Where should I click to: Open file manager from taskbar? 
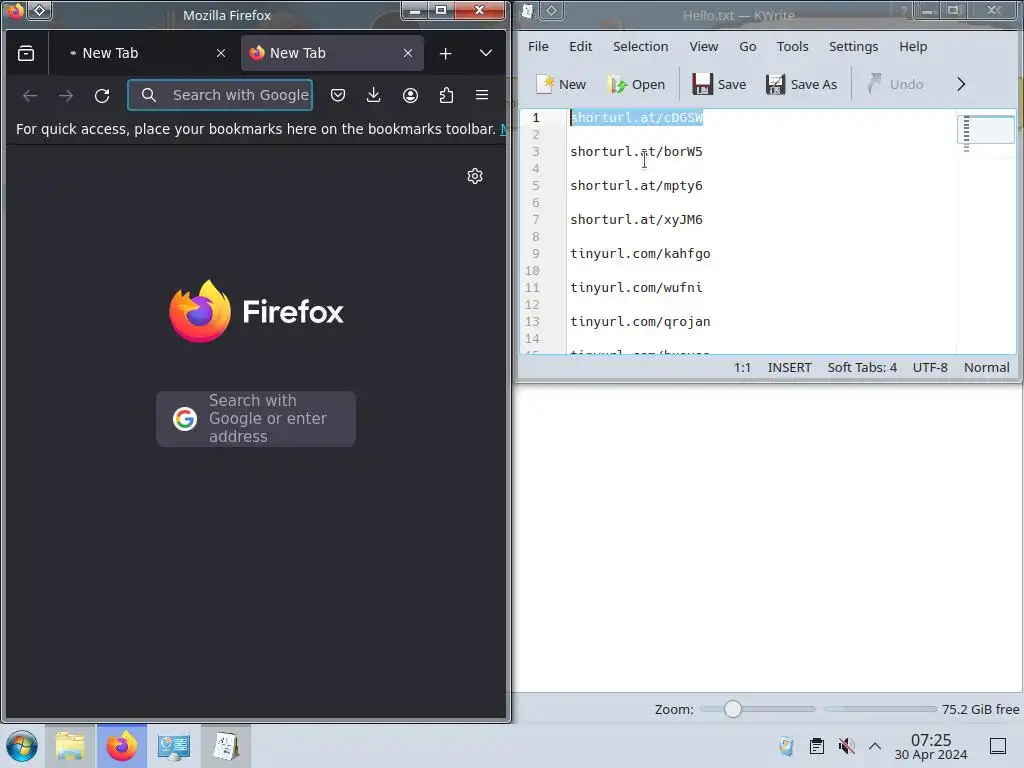tap(71, 746)
